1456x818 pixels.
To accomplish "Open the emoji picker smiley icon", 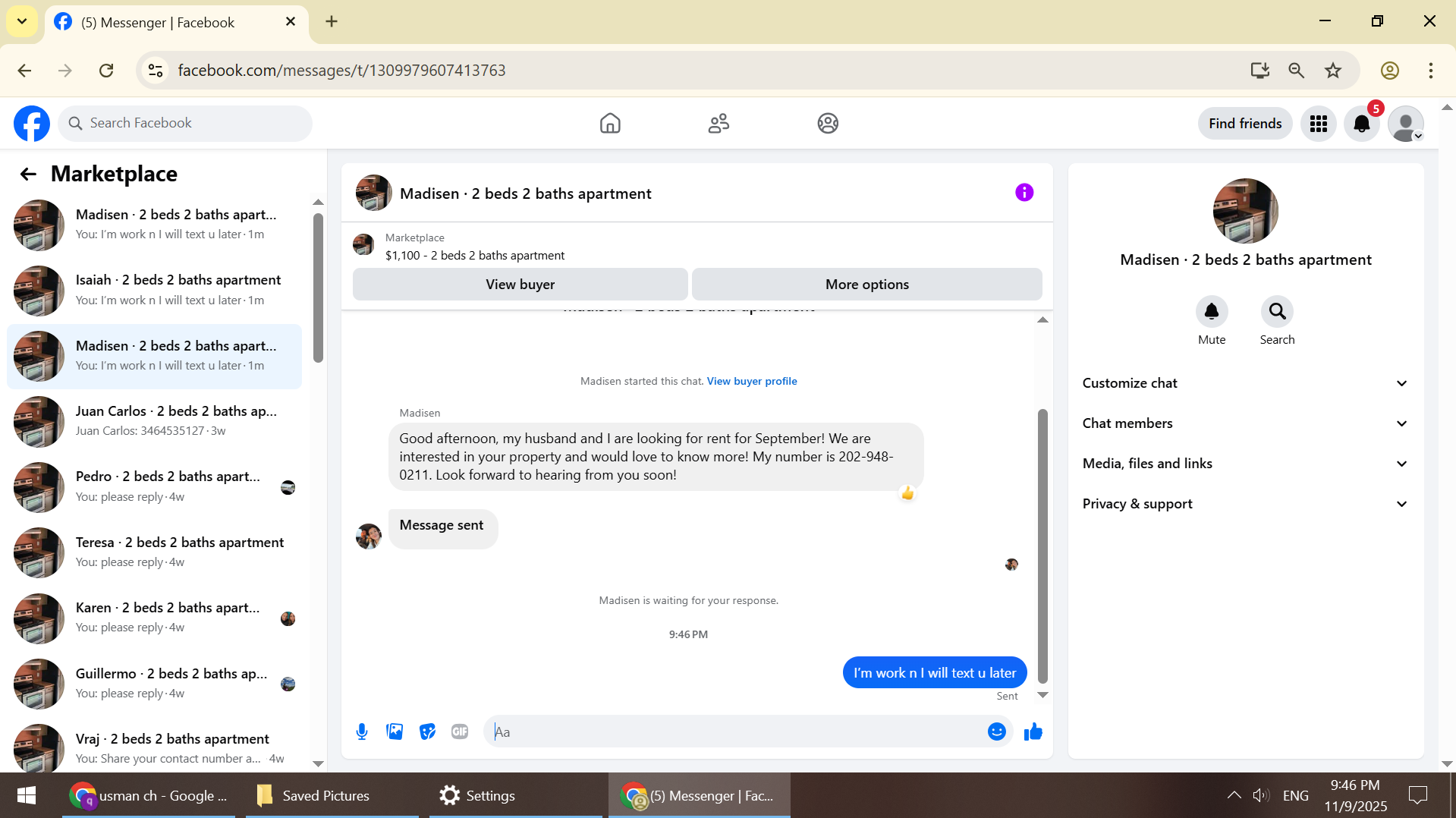I will [x=997, y=731].
